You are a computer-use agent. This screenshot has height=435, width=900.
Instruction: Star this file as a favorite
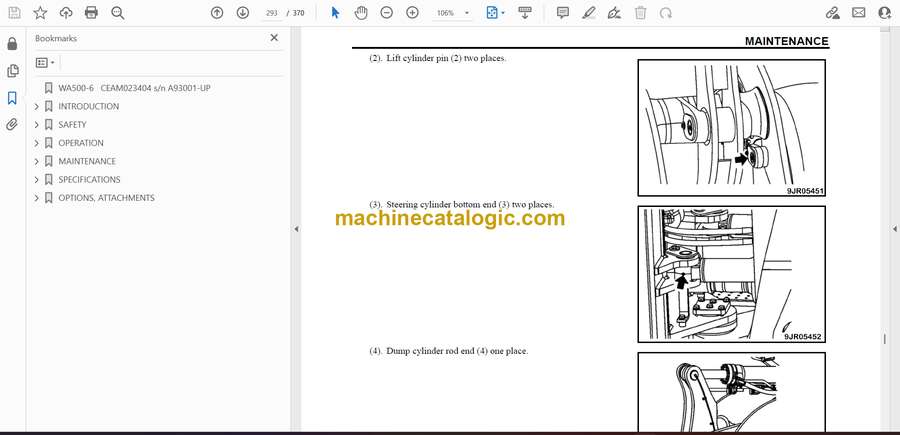40,13
